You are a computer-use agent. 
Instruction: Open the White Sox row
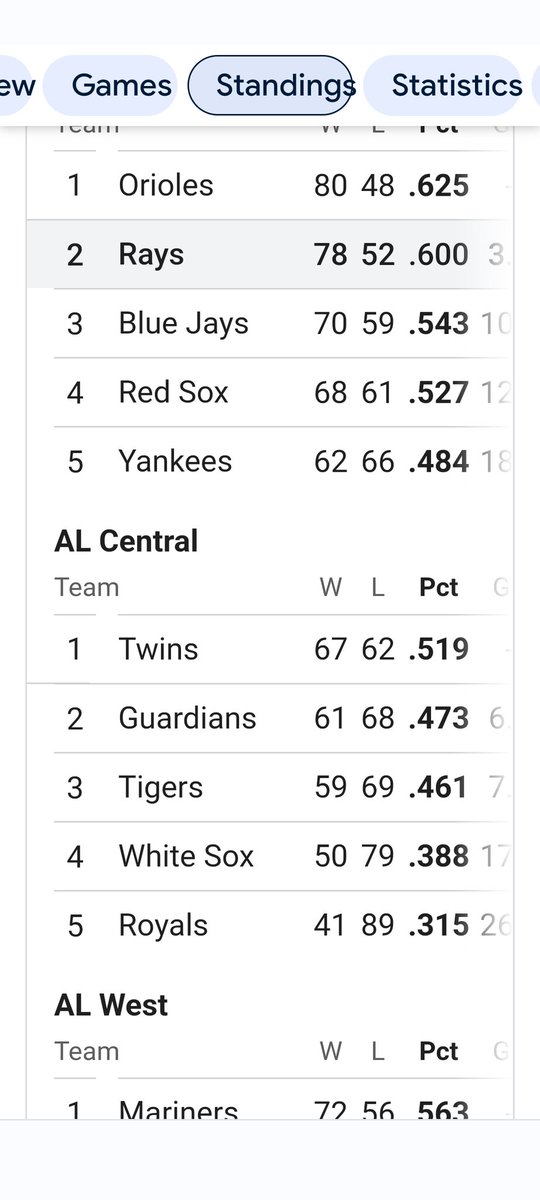tap(270, 856)
